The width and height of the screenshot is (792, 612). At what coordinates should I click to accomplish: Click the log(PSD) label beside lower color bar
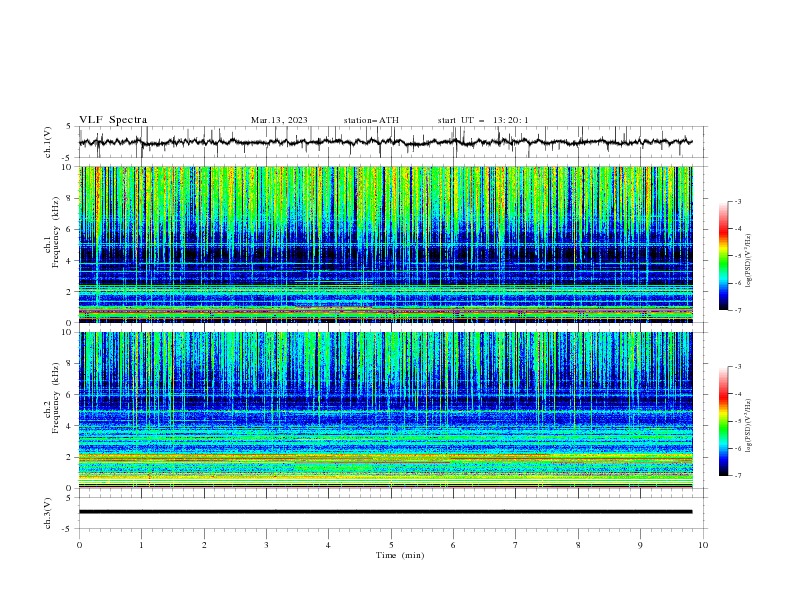(748, 426)
